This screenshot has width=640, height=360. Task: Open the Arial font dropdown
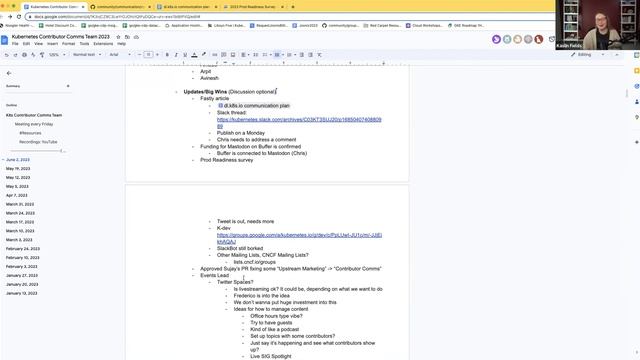120,55
